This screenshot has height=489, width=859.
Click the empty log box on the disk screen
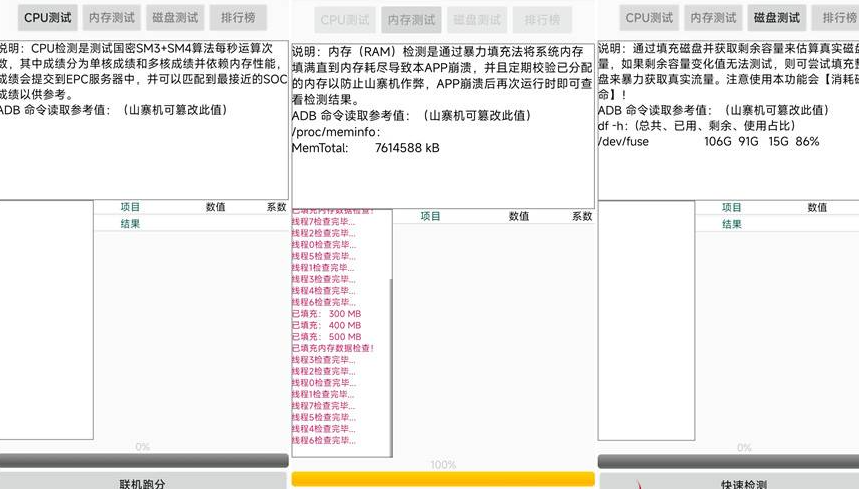coord(646,320)
